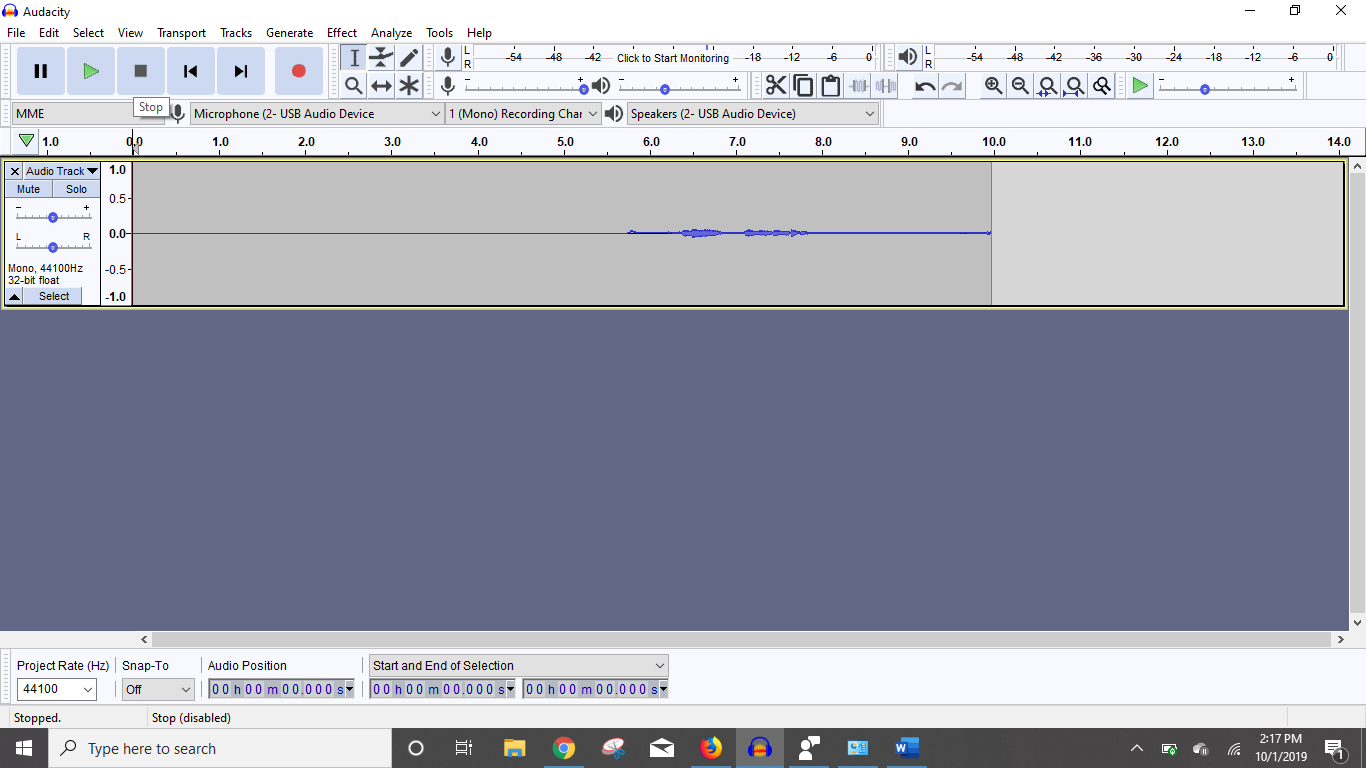Viewport: 1366px width, 768px height.
Task: Open the 1 (Mono) Recording Channels dropdown
Action: 523,113
